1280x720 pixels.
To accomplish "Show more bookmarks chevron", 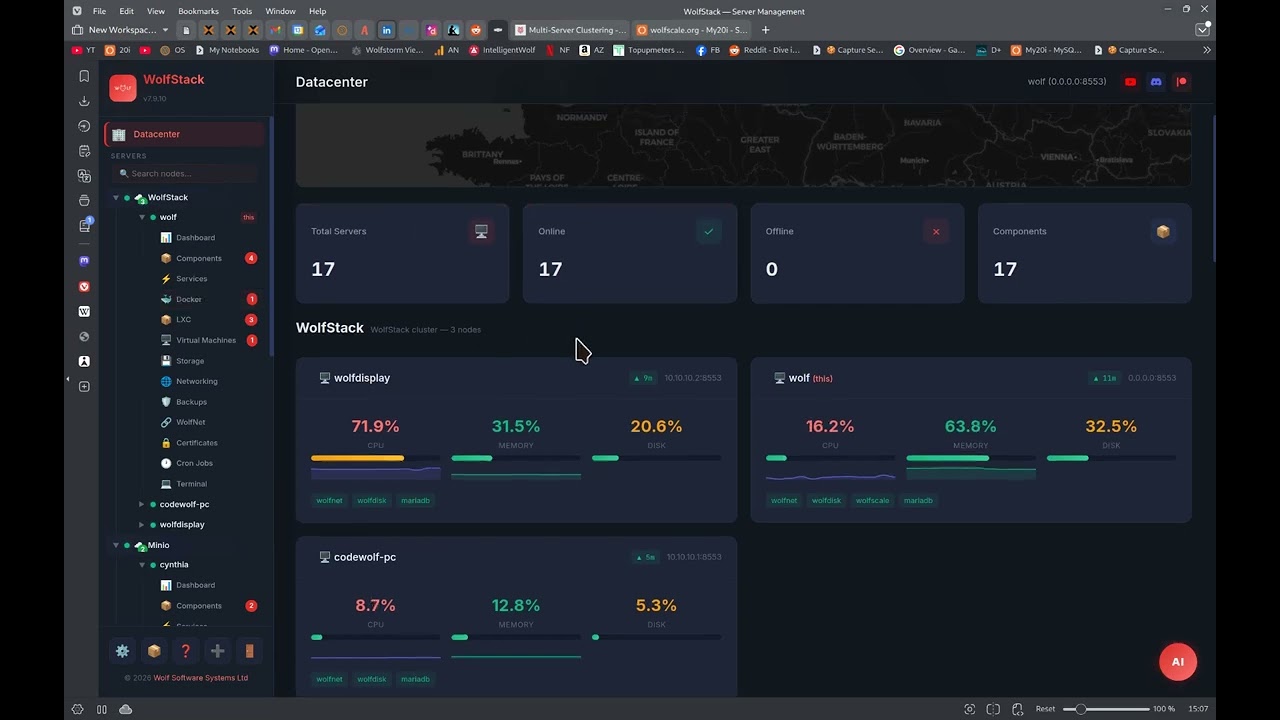I will pos(1206,50).
